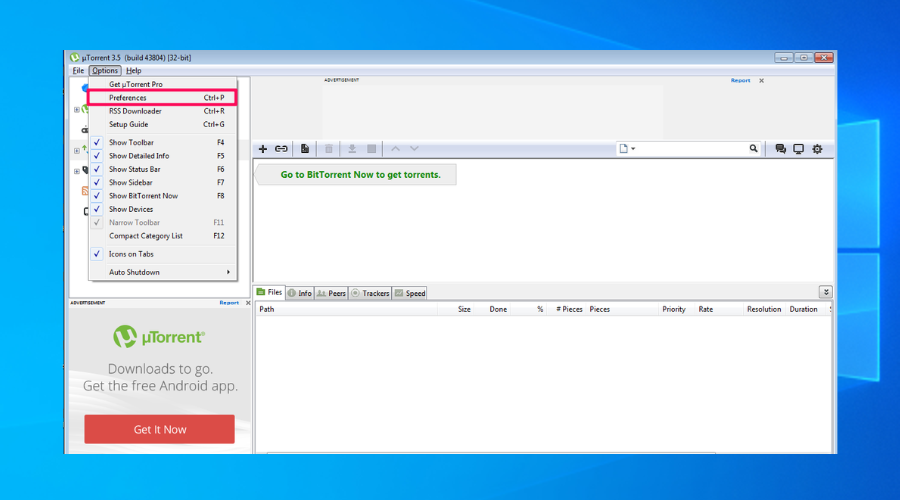Open Preferences from Options menu
The image size is (900, 500).
point(162,98)
